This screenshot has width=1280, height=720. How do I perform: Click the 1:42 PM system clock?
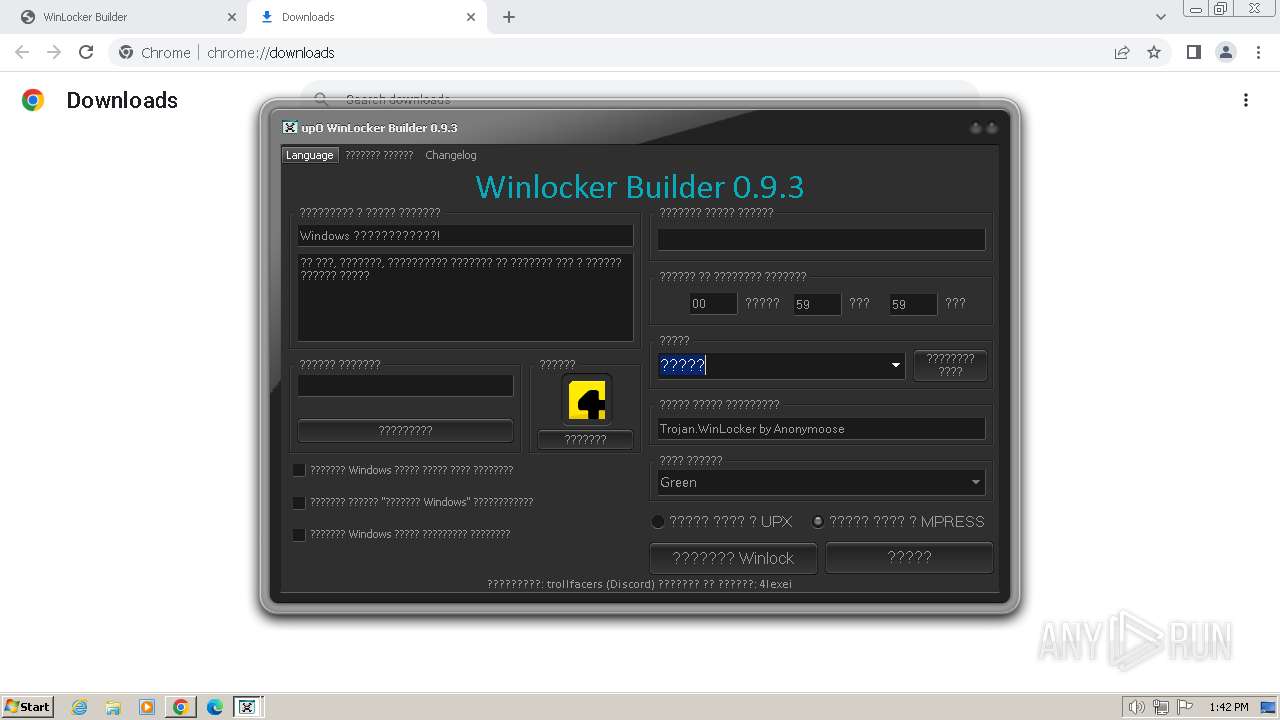pyautogui.click(x=1229, y=707)
